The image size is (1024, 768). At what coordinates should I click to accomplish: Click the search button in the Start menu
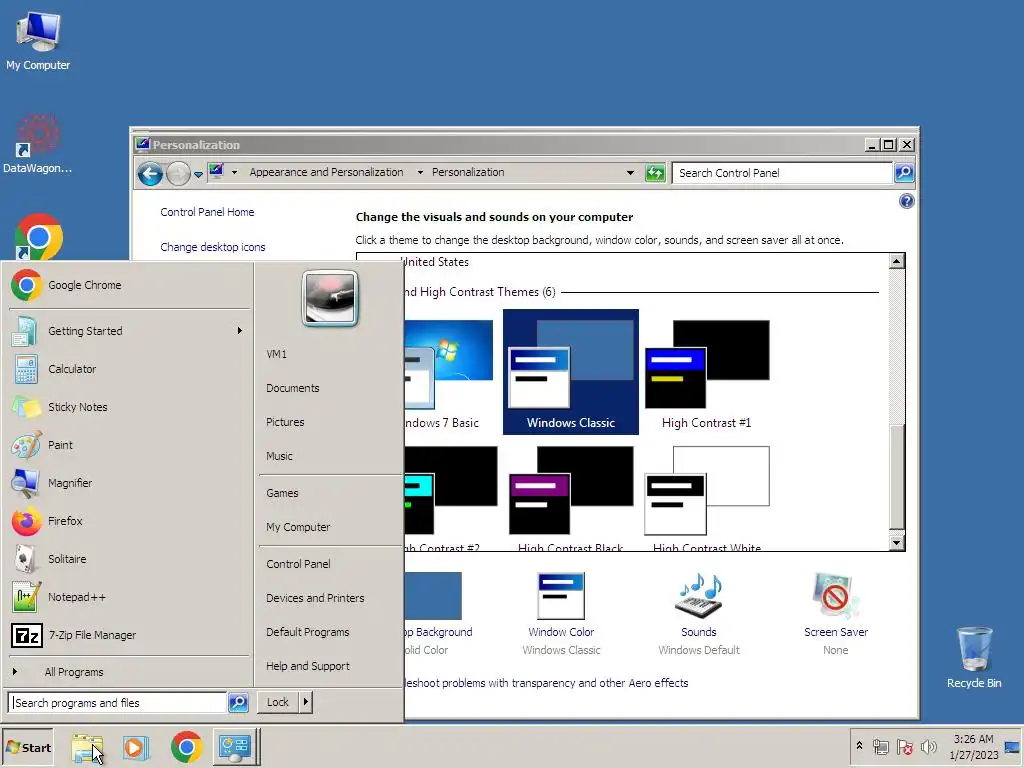click(238, 703)
